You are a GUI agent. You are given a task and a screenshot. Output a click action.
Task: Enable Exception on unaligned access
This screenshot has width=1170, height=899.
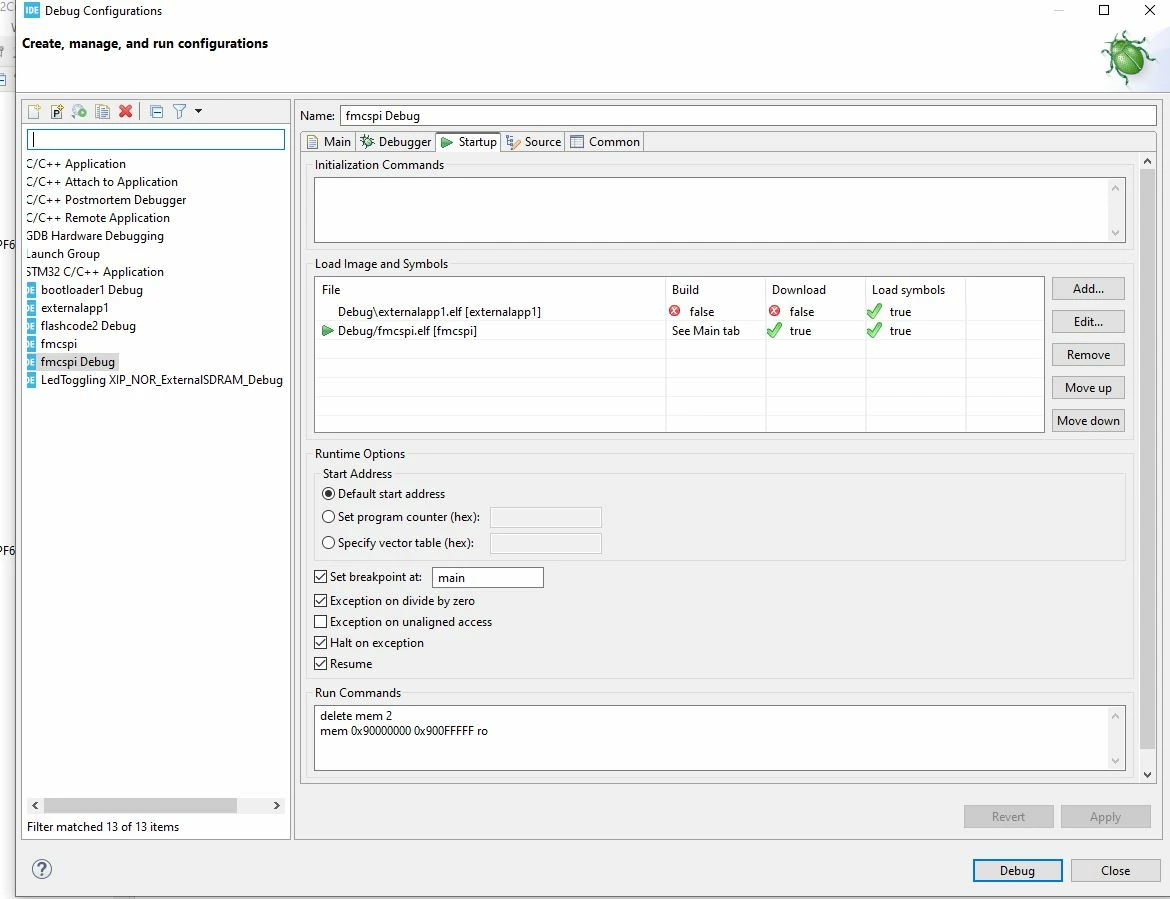coord(321,621)
